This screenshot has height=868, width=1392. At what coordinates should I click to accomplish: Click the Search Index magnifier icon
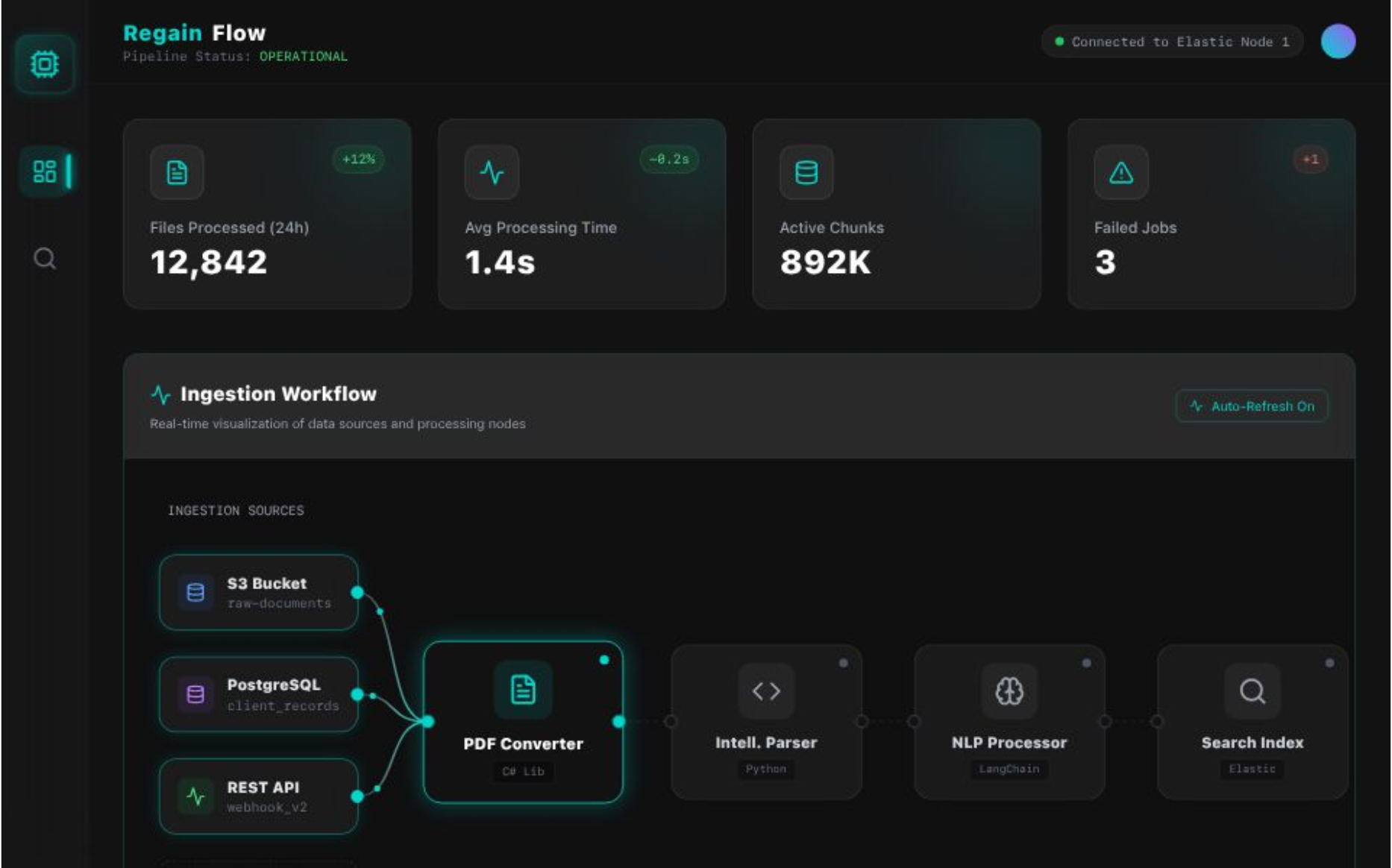tap(1252, 690)
